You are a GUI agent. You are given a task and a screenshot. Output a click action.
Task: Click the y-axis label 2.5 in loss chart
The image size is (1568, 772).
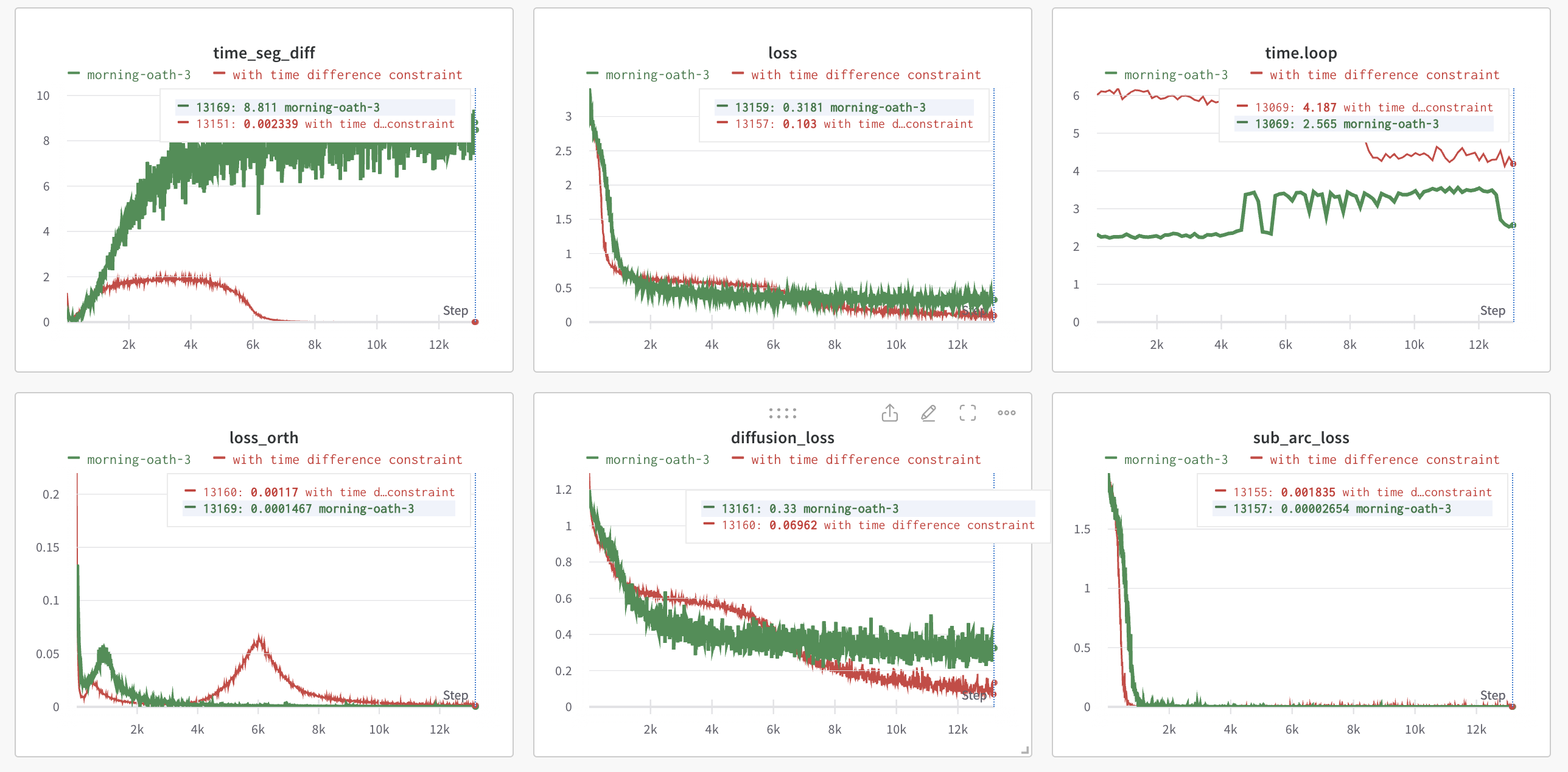point(563,151)
